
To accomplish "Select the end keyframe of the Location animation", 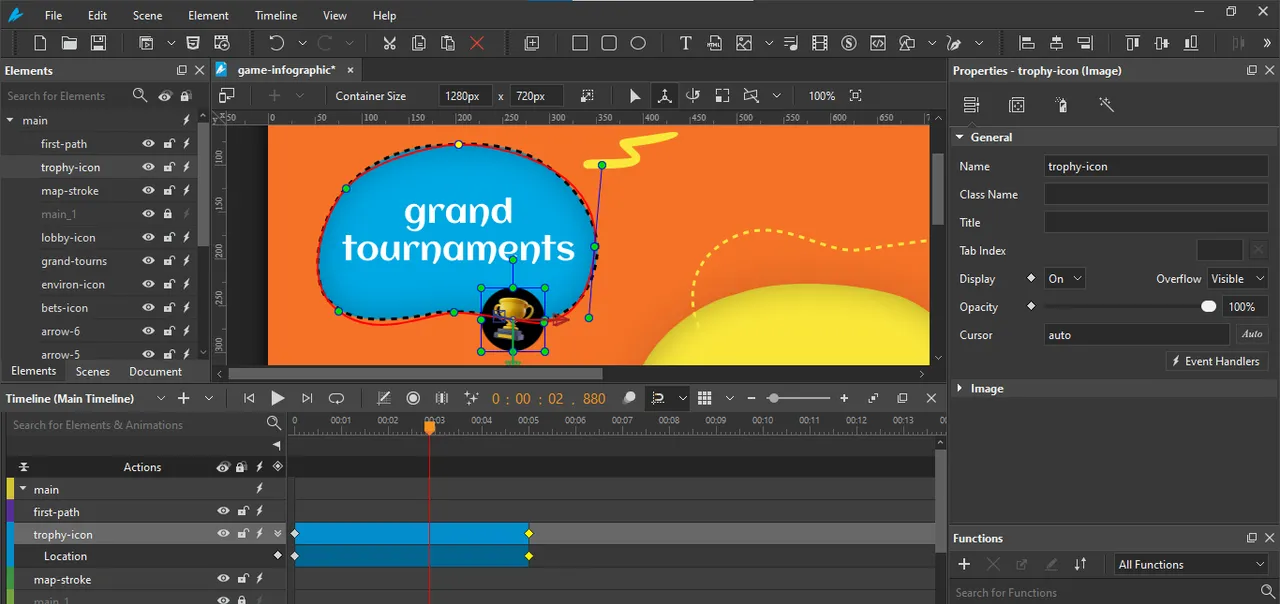I will tap(529, 556).
